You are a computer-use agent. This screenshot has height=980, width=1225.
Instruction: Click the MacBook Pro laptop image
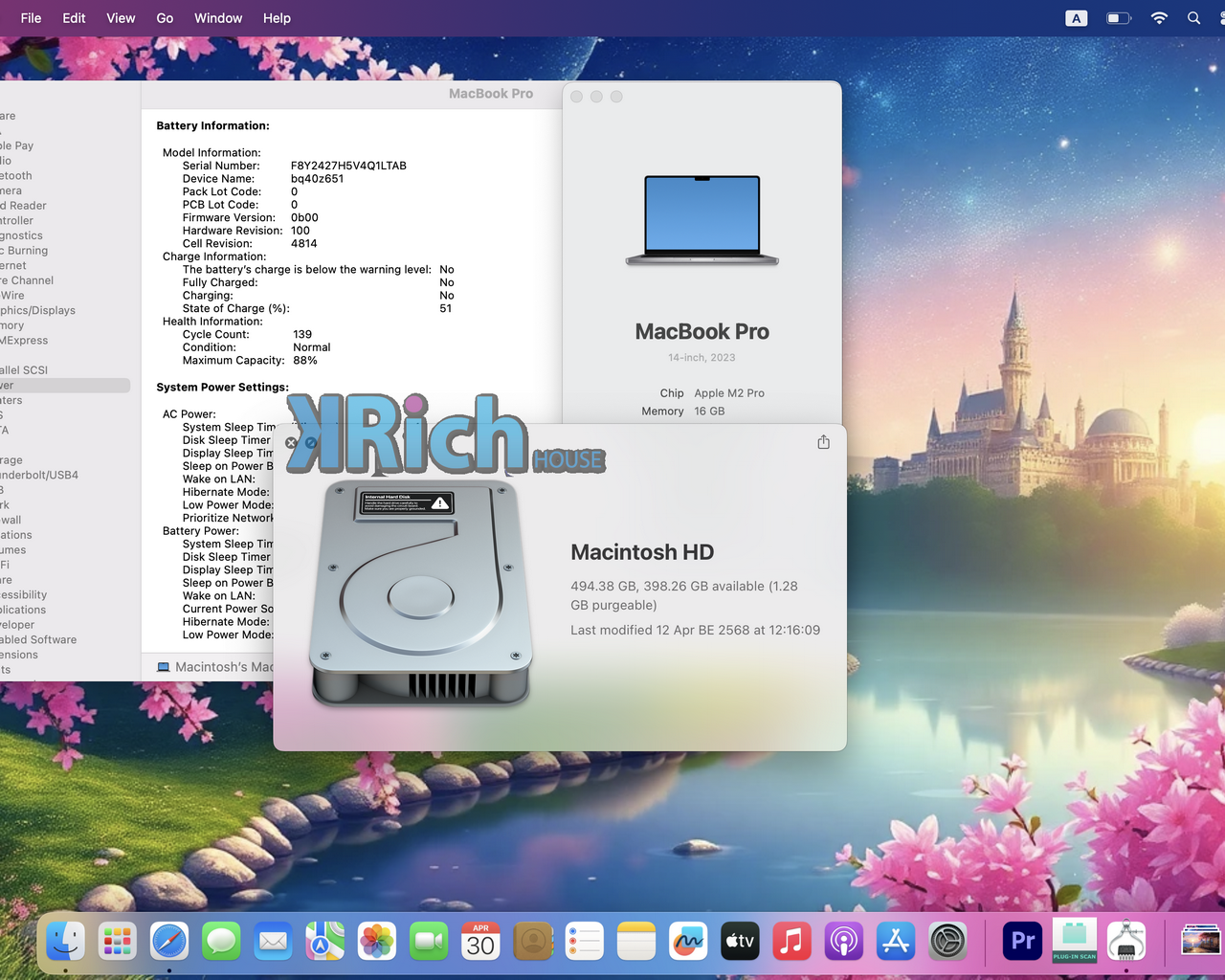pos(702,220)
